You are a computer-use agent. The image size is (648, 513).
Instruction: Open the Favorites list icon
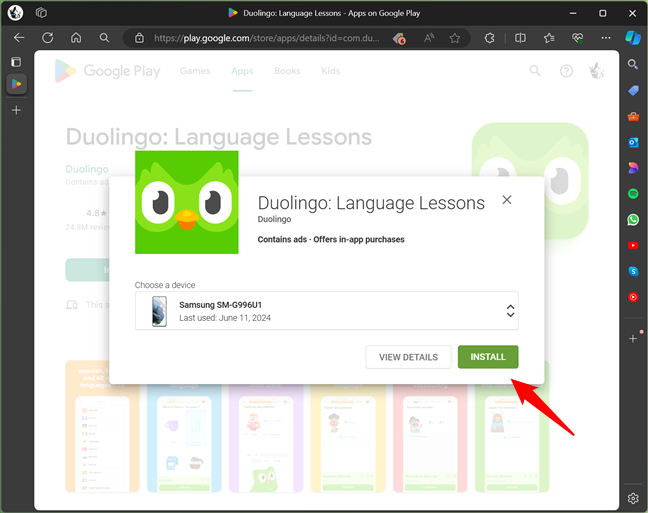[x=549, y=38]
